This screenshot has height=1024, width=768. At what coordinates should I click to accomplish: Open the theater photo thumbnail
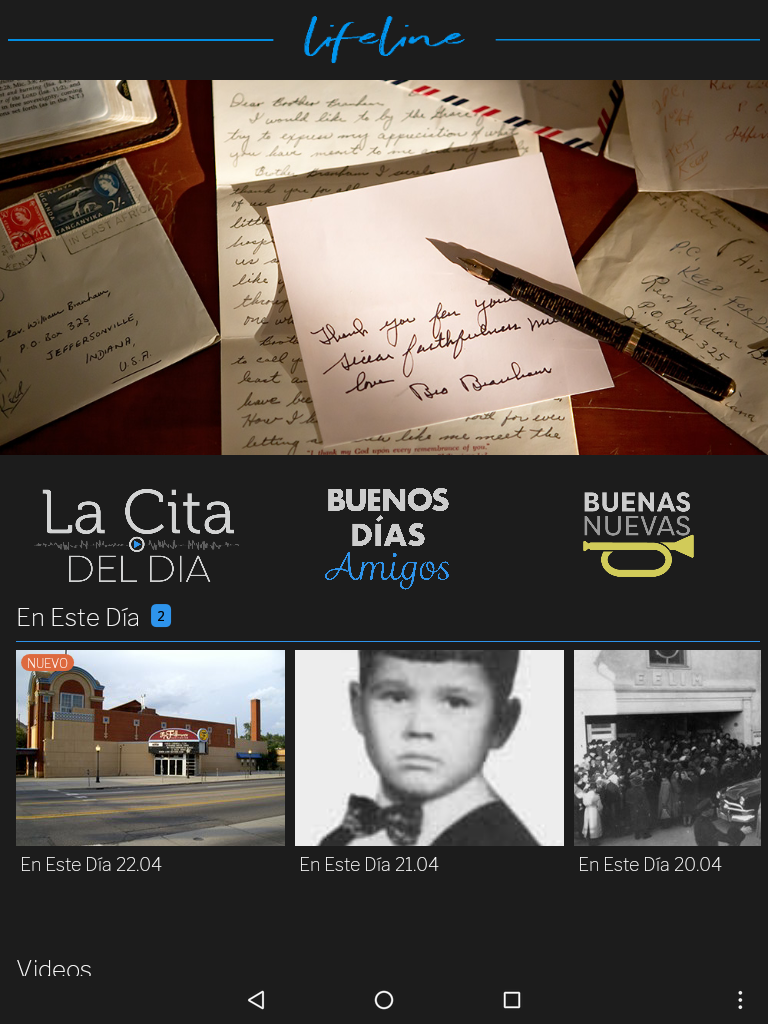[x=150, y=748]
